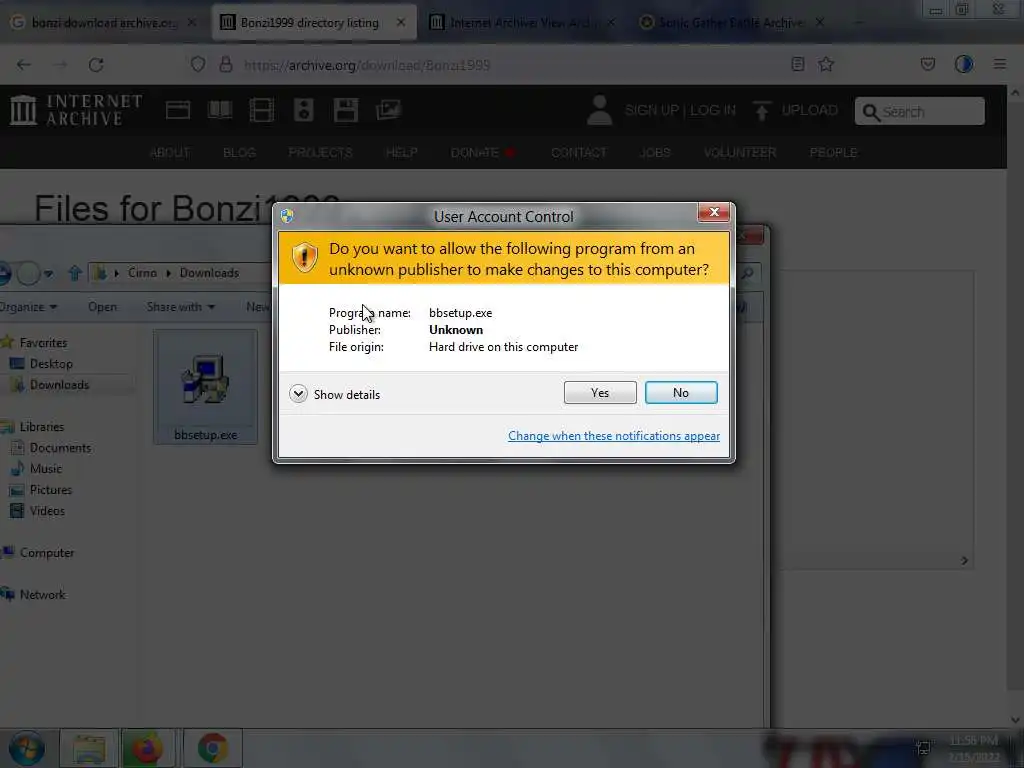The height and width of the screenshot is (768, 1024).
Task: Open HELP menu item
Action: [x=401, y=152]
